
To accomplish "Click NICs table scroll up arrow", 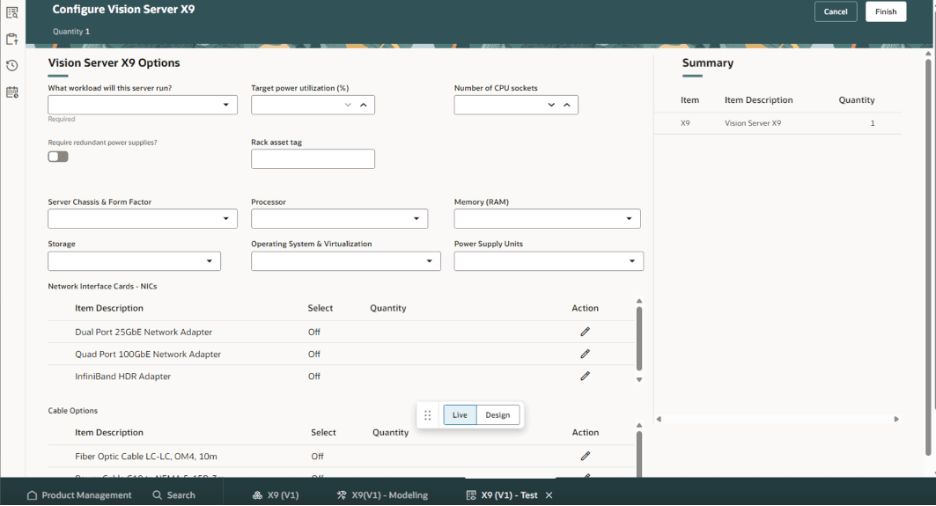I will [639, 301].
